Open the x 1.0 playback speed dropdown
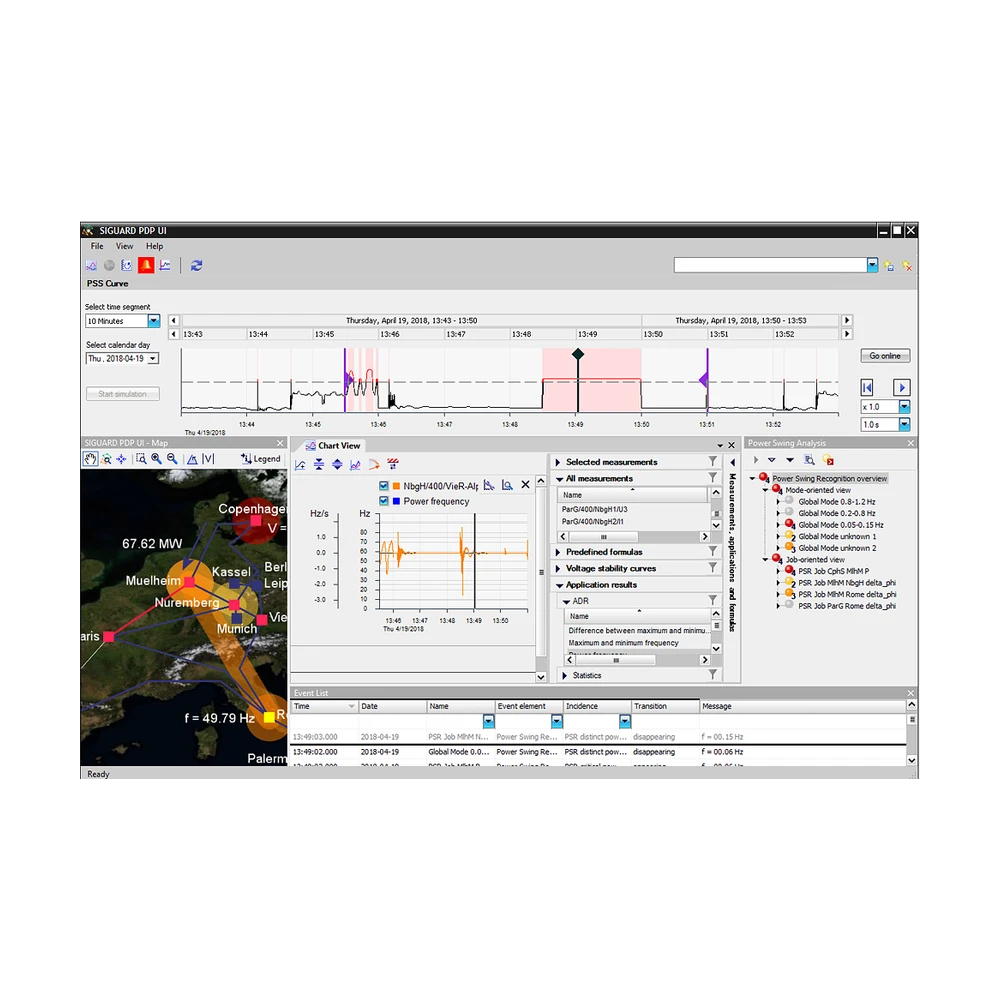 (x=904, y=406)
